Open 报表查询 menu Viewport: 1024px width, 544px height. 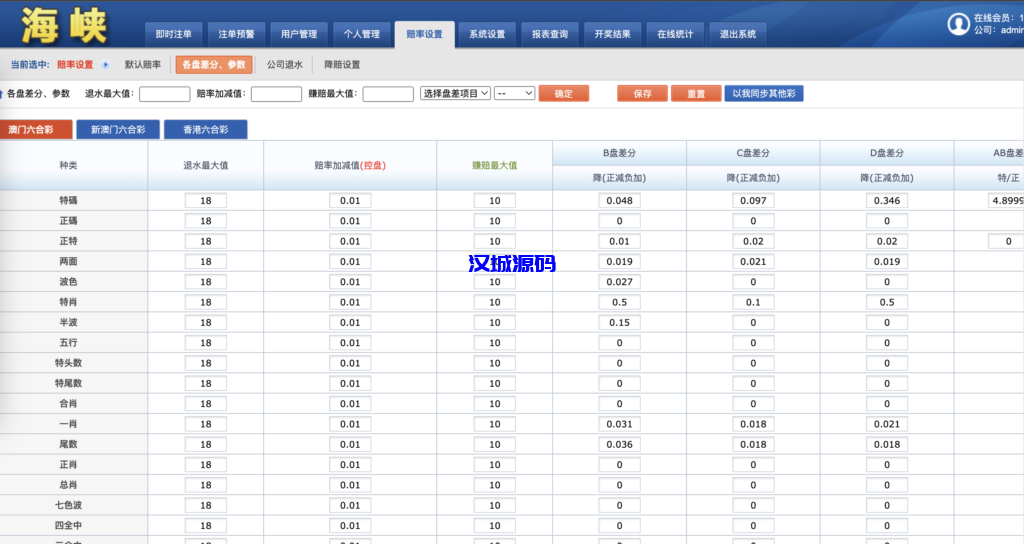tap(549, 35)
